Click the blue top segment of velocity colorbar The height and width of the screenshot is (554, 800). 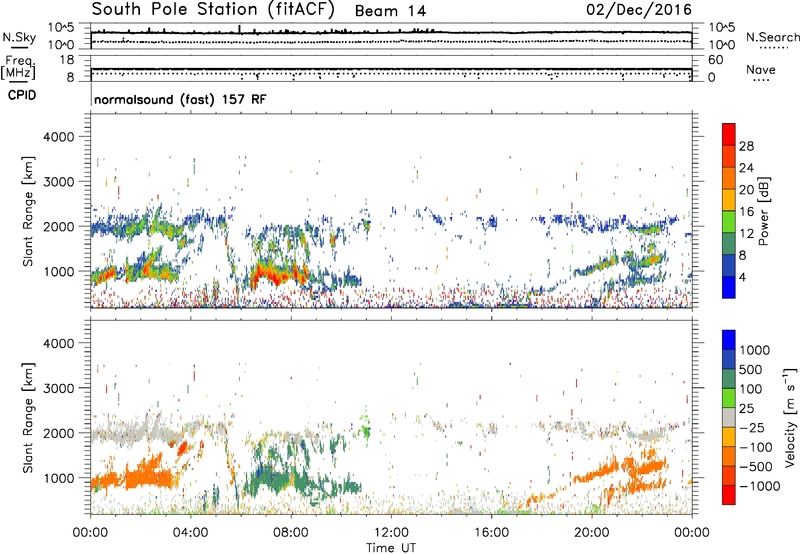pos(729,340)
